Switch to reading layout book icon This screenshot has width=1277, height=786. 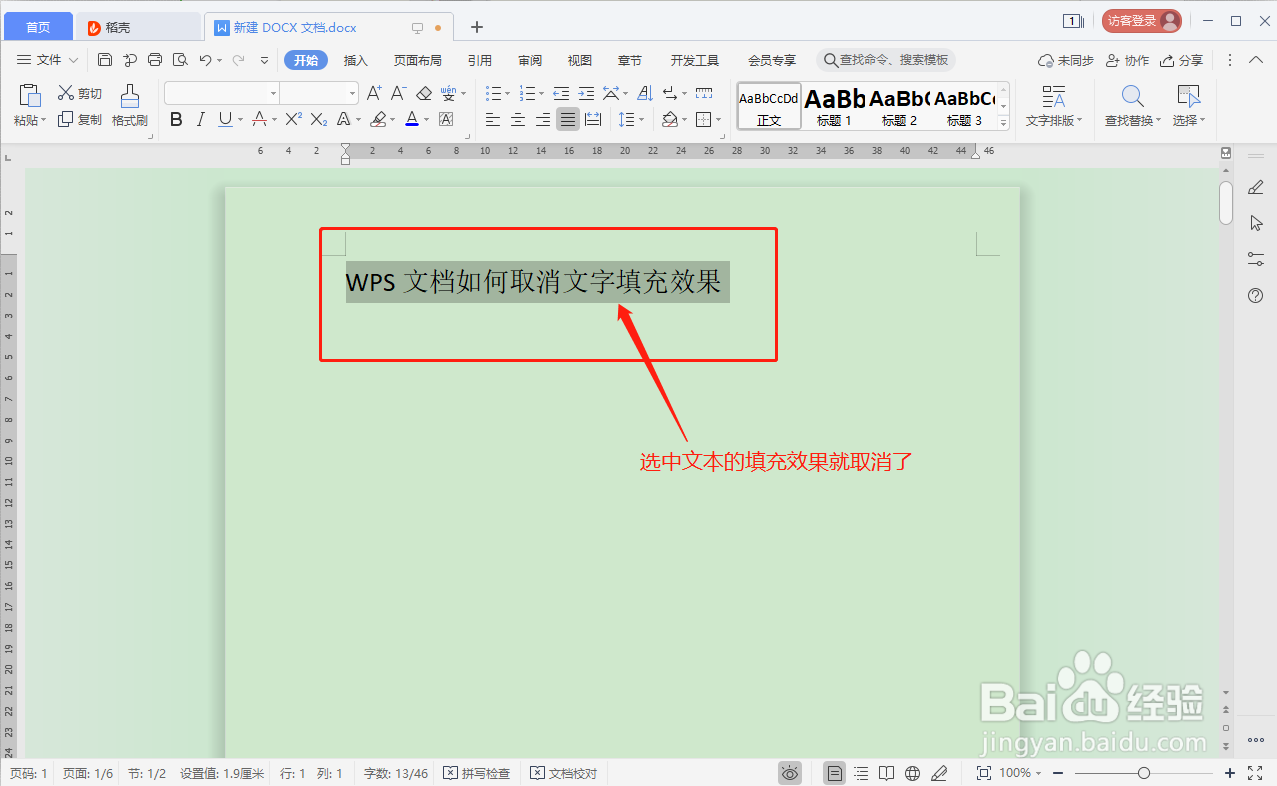(886, 773)
